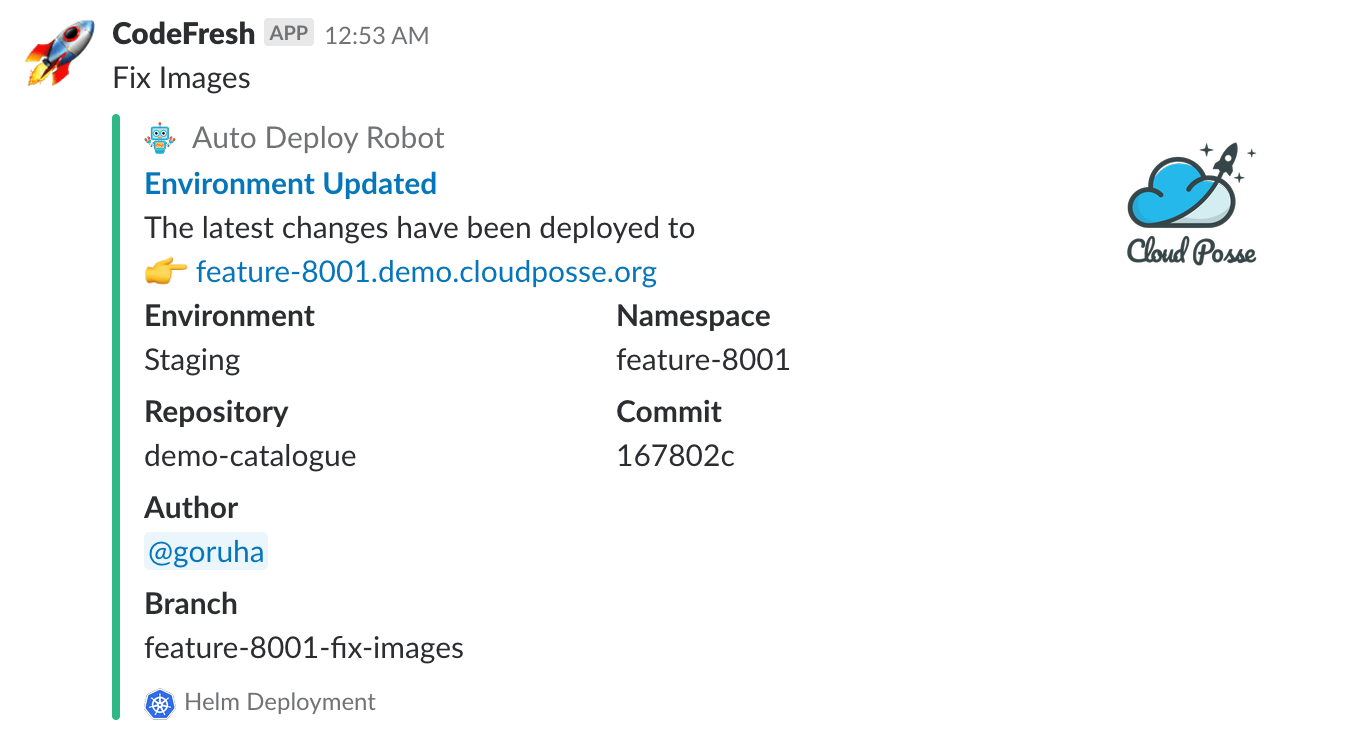Screen dimensions: 1372x746
Task: Click the CodeFresh rocket avatar
Action: (x=58, y=53)
